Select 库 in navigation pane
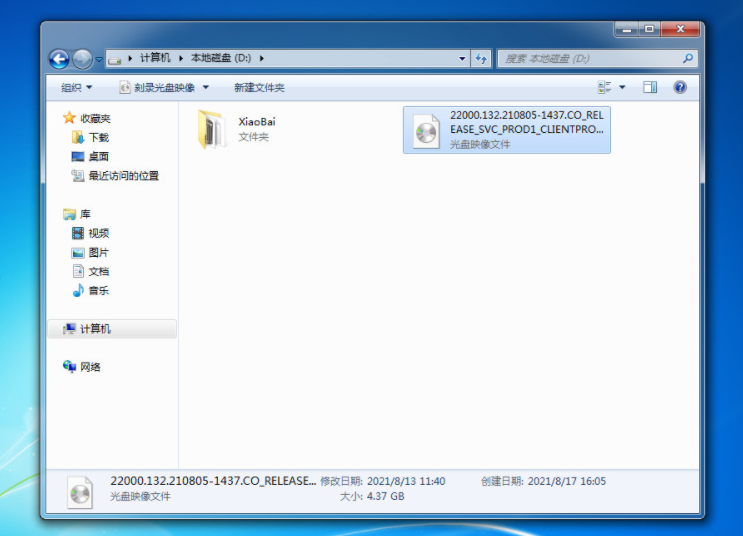The image size is (743, 536). tap(85, 214)
